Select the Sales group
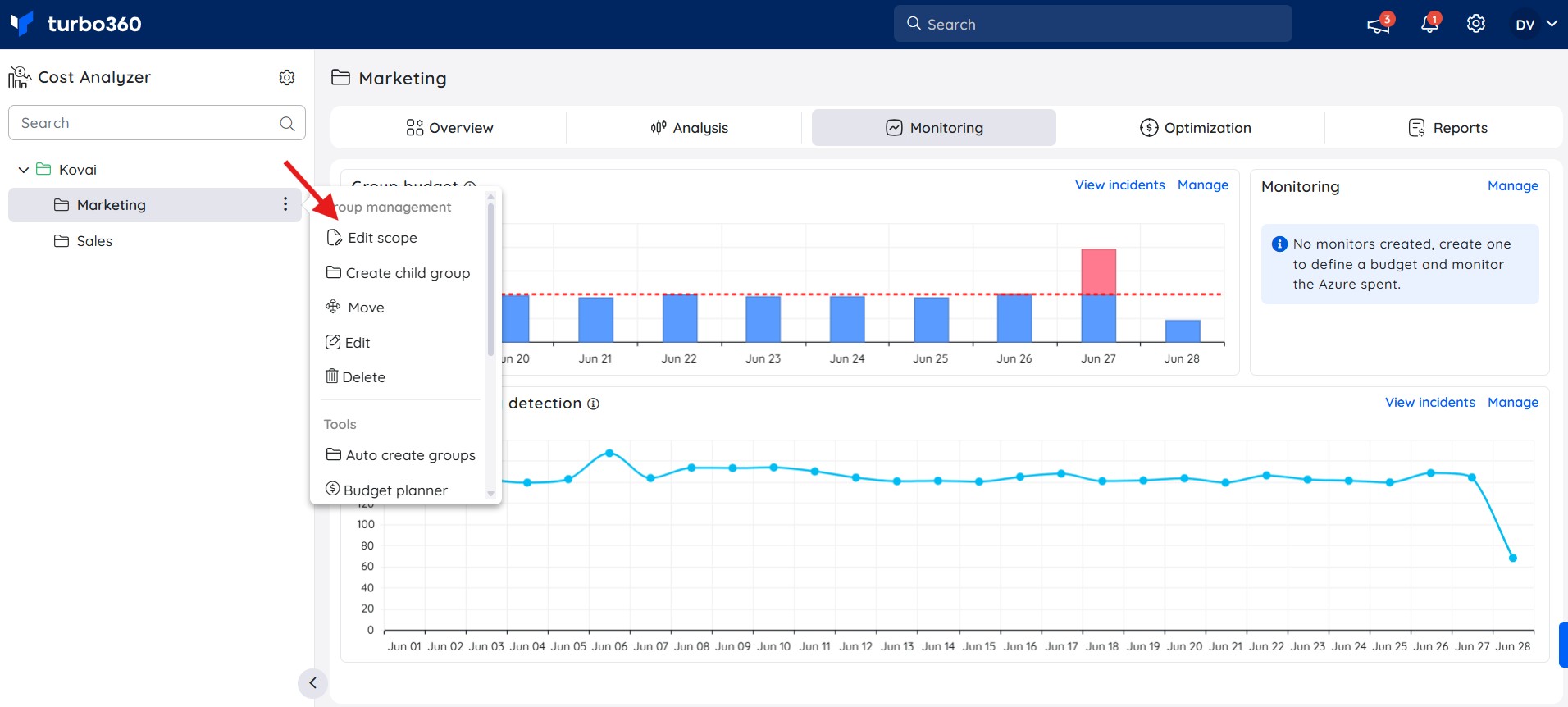The height and width of the screenshot is (707, 1568). pyautogui.click(x=94, y=241)
